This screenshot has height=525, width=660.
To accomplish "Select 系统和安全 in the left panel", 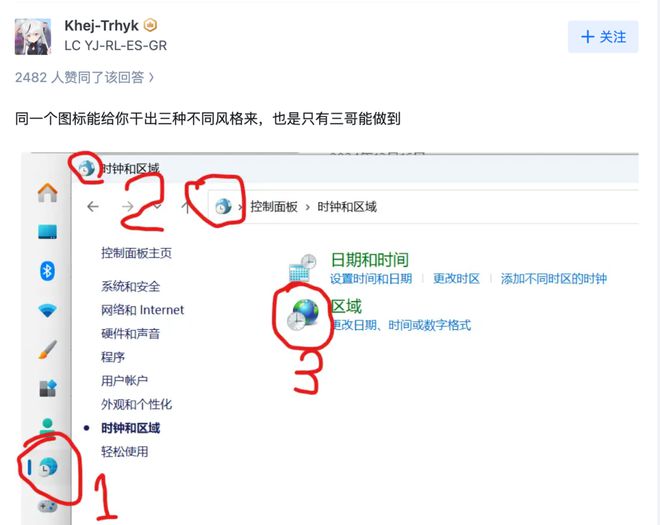I will (130, 287).
